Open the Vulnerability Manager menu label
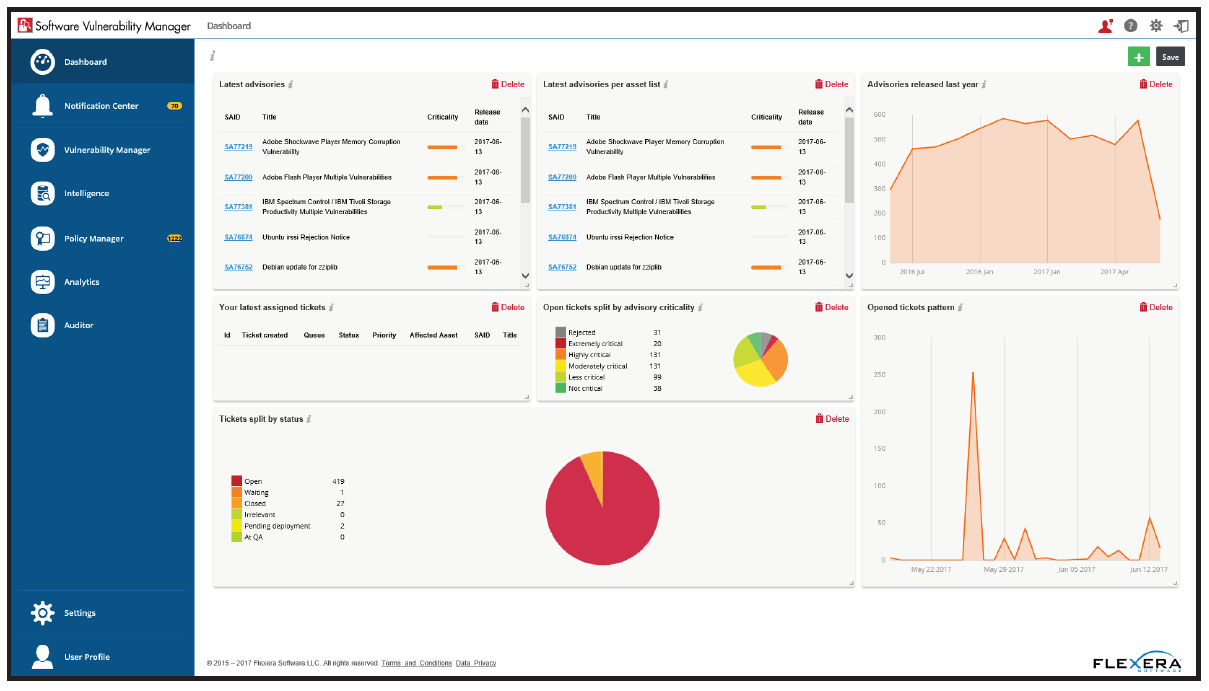 click(x=107, y=150)
